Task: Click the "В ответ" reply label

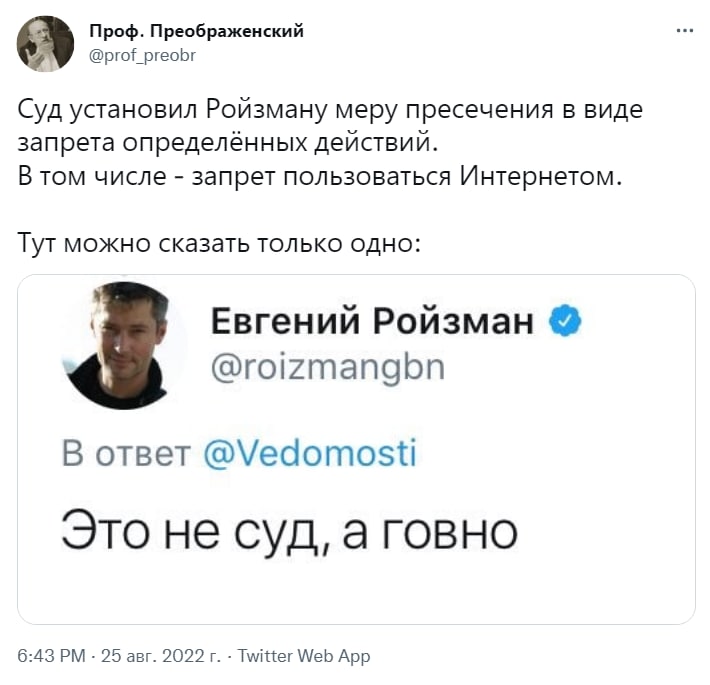Action: (125, 454)
